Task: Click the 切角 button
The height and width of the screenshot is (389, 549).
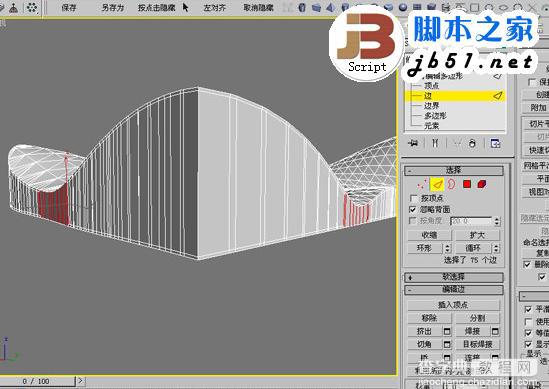Action: pos(425,344)
